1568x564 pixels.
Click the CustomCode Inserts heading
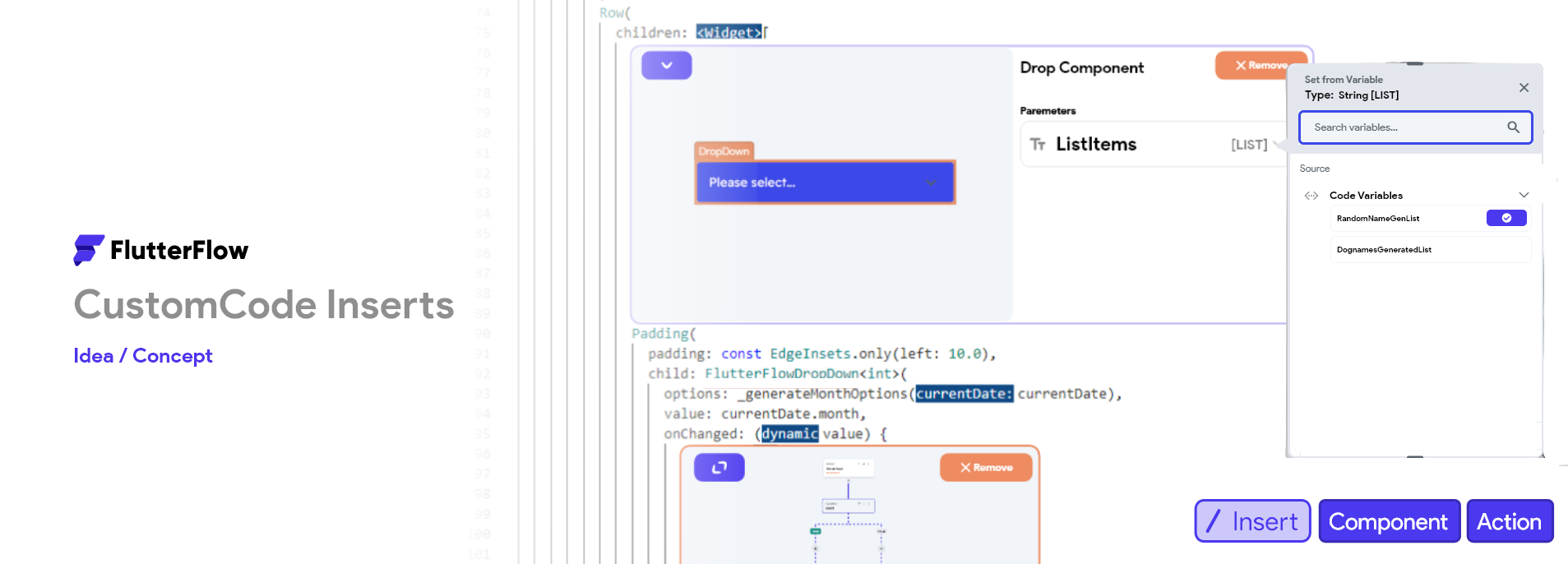(264, 305)
